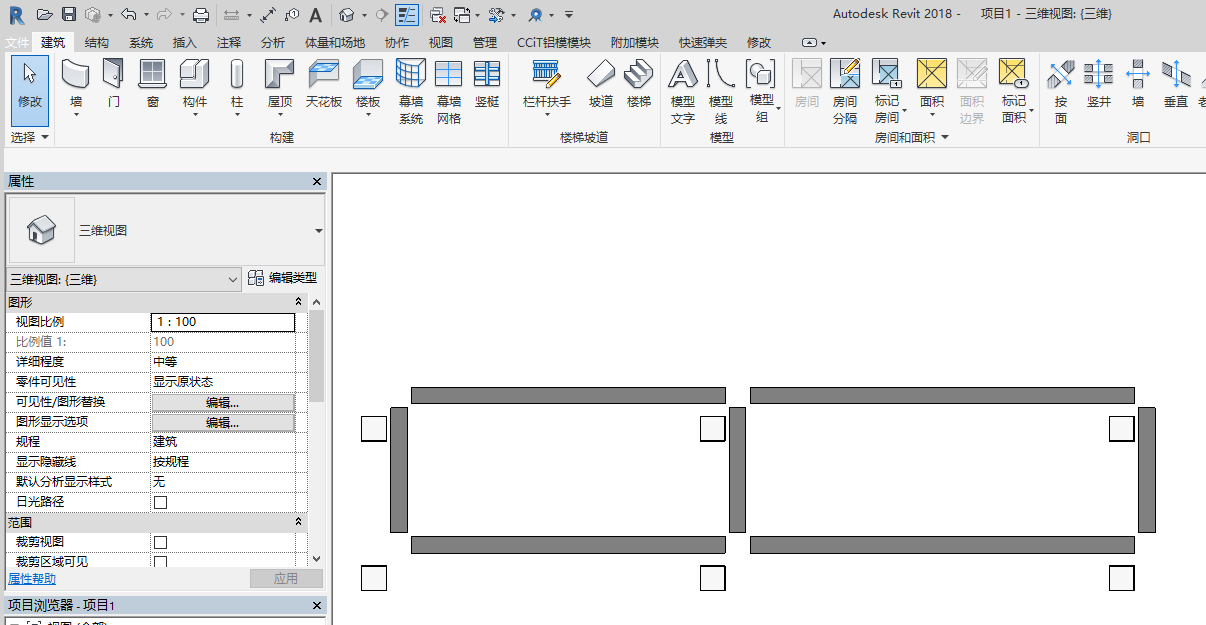Open the 3D view house icon dropdown arrow
The image size is (1206, 625).
(363, 15)
